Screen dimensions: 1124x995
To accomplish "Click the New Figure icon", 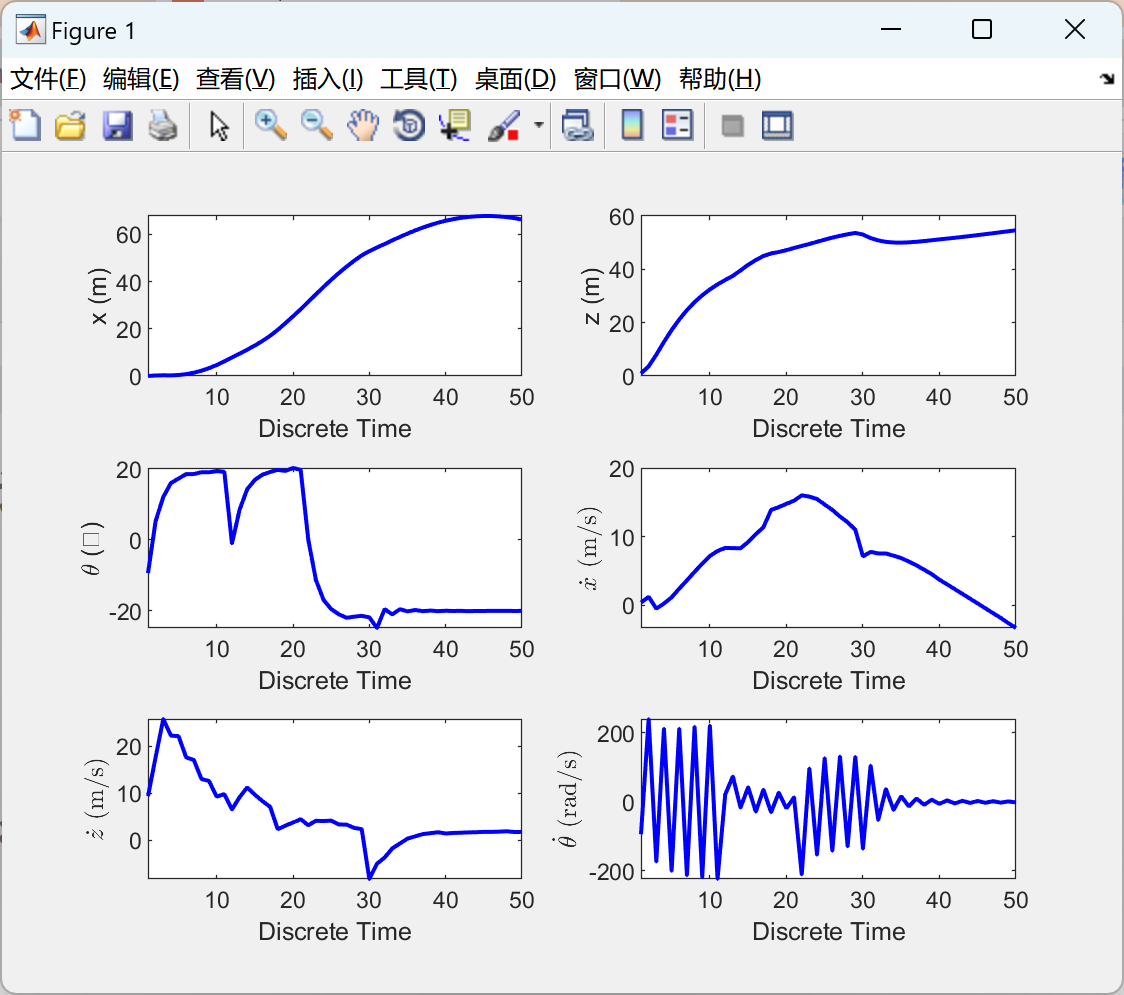I will coord(25,125).
